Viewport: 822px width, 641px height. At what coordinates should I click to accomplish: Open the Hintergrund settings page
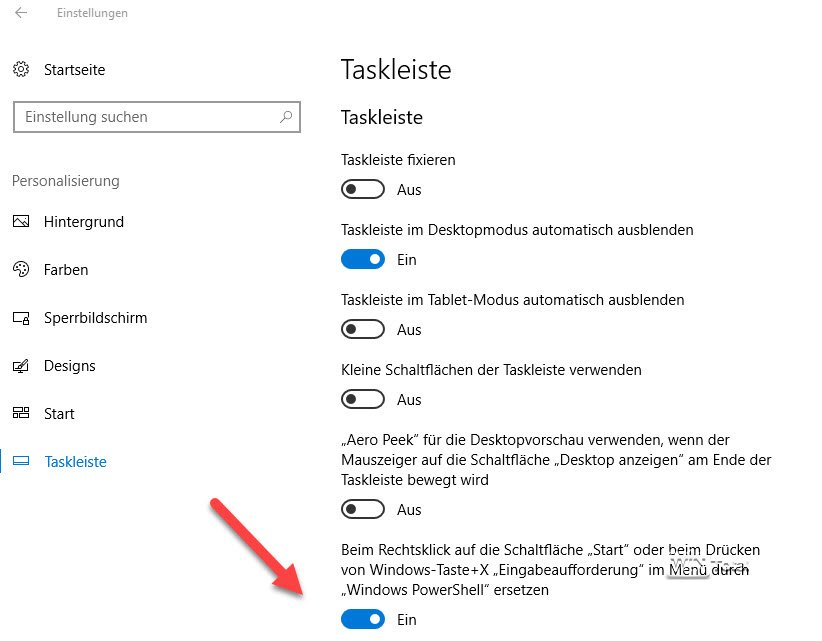84,222
